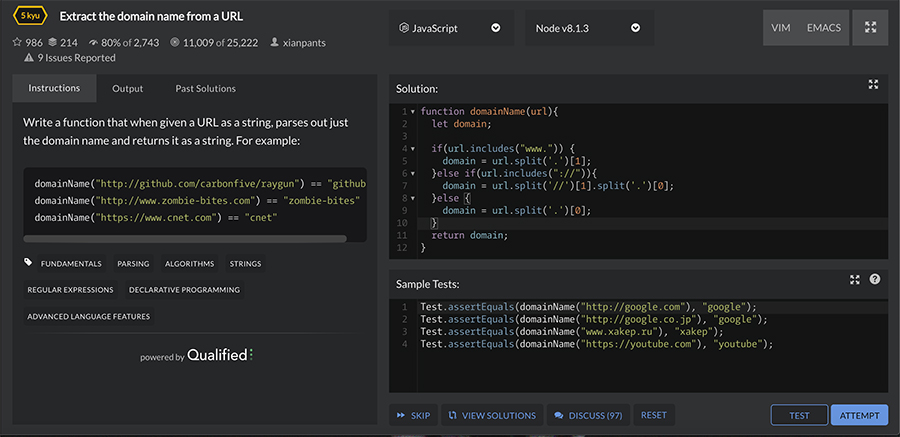Click the example code horizontal scrollbar
Viewport: 900px width, 437px height.
185,238
